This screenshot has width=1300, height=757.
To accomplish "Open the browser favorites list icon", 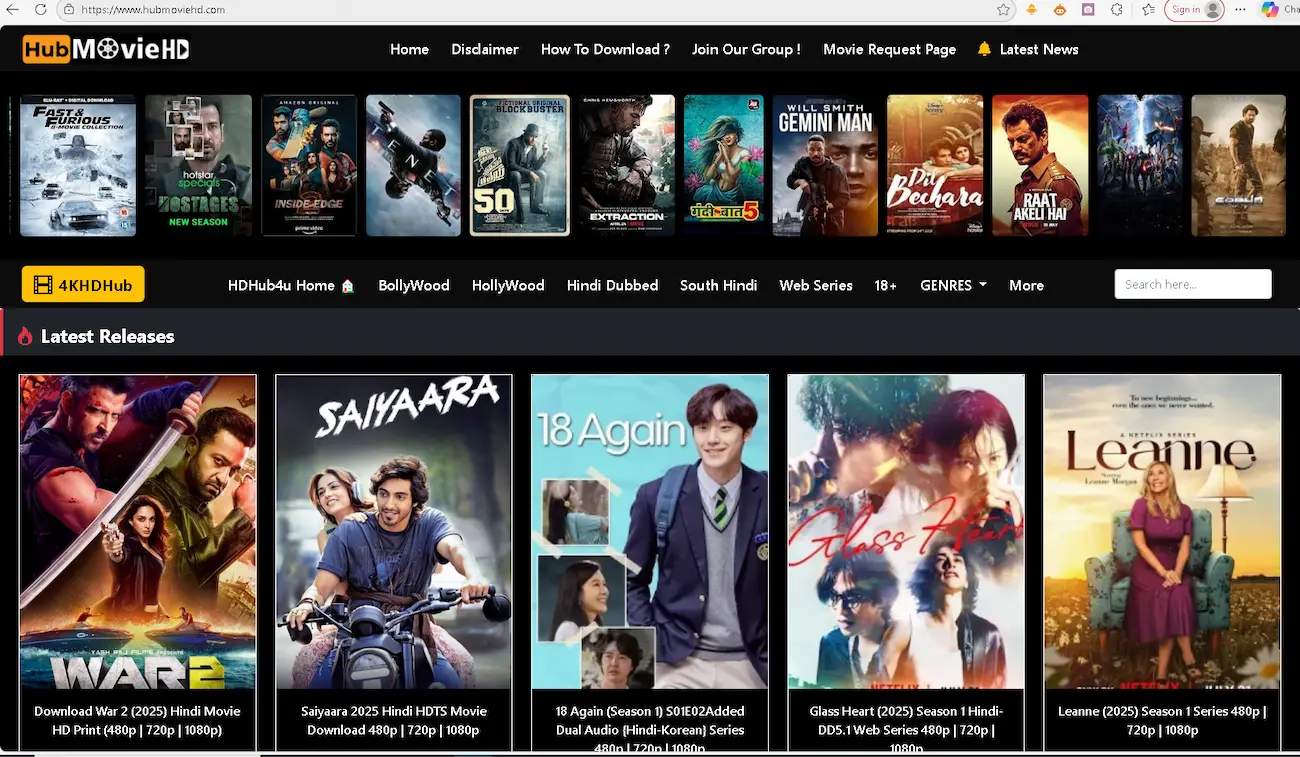I will pos(1146,10).
